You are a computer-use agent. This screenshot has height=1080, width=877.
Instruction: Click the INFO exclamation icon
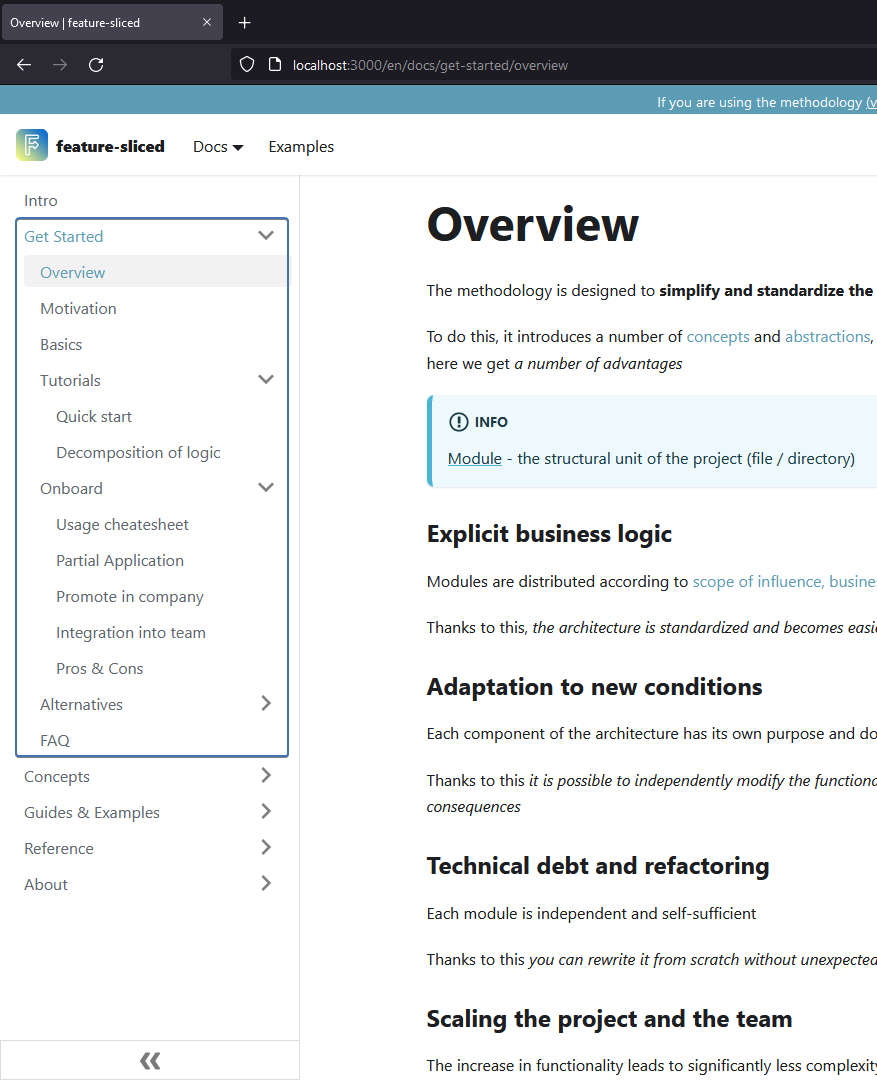point(458,422)
